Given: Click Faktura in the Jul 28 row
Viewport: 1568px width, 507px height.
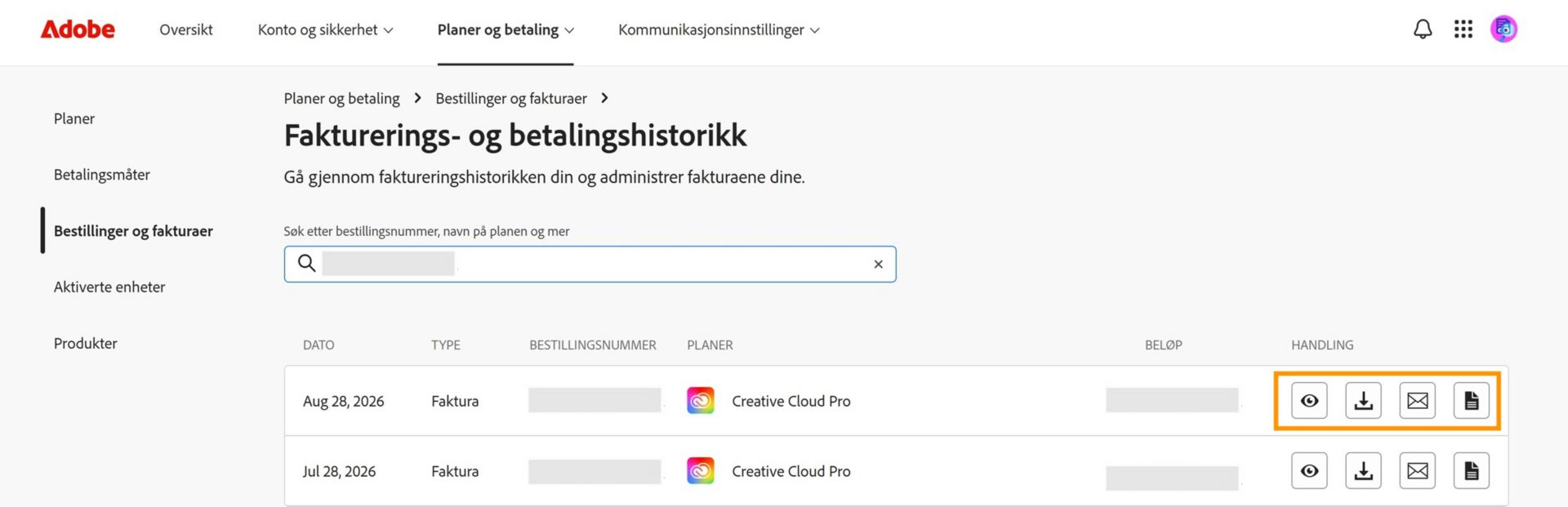Looking at the screenshot, I should coord(455,471).
